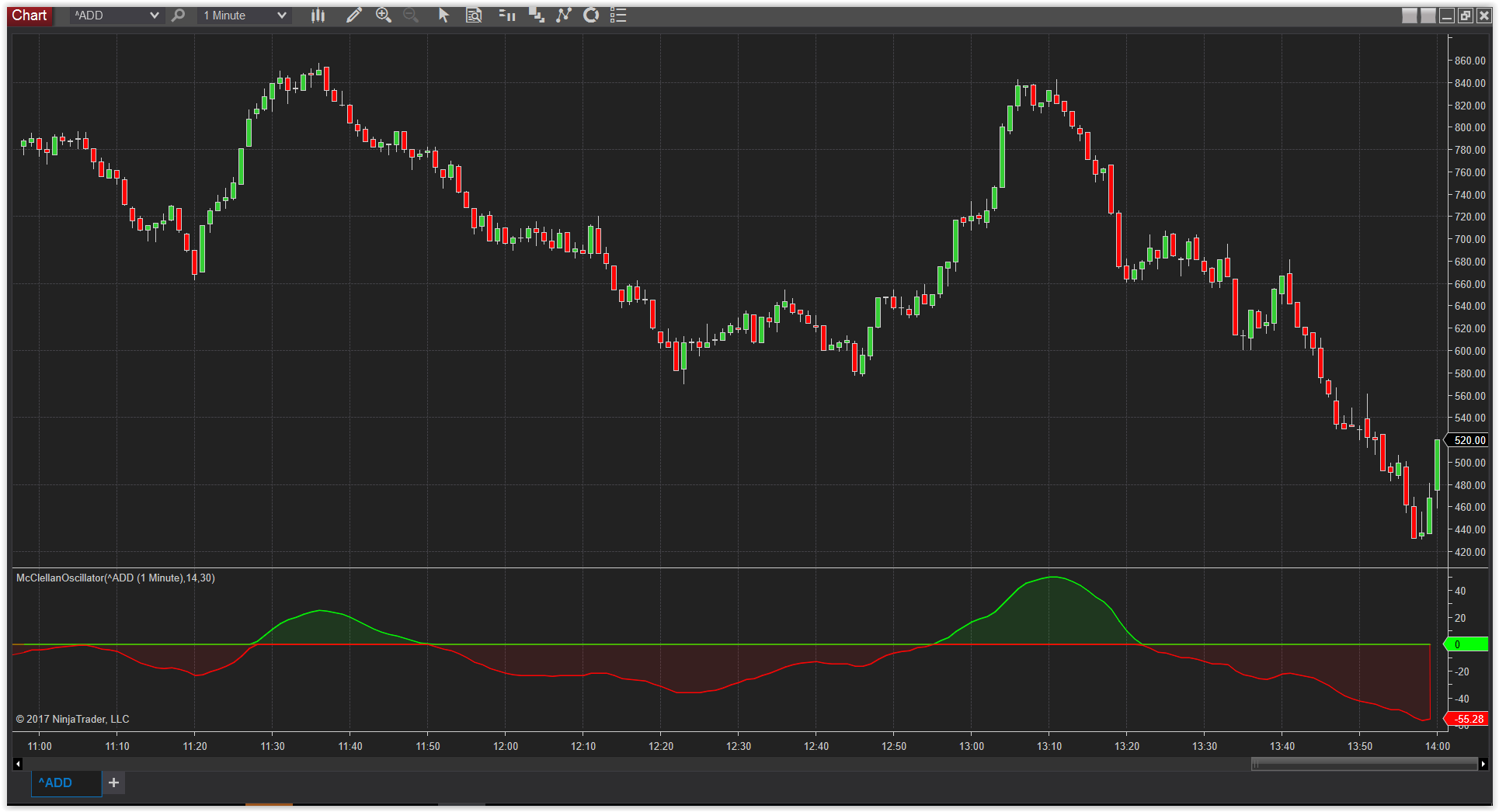Restore down the chart window
This screenshot has width=1499, height=812.
pyautogui.click(x=1466, y=16)
